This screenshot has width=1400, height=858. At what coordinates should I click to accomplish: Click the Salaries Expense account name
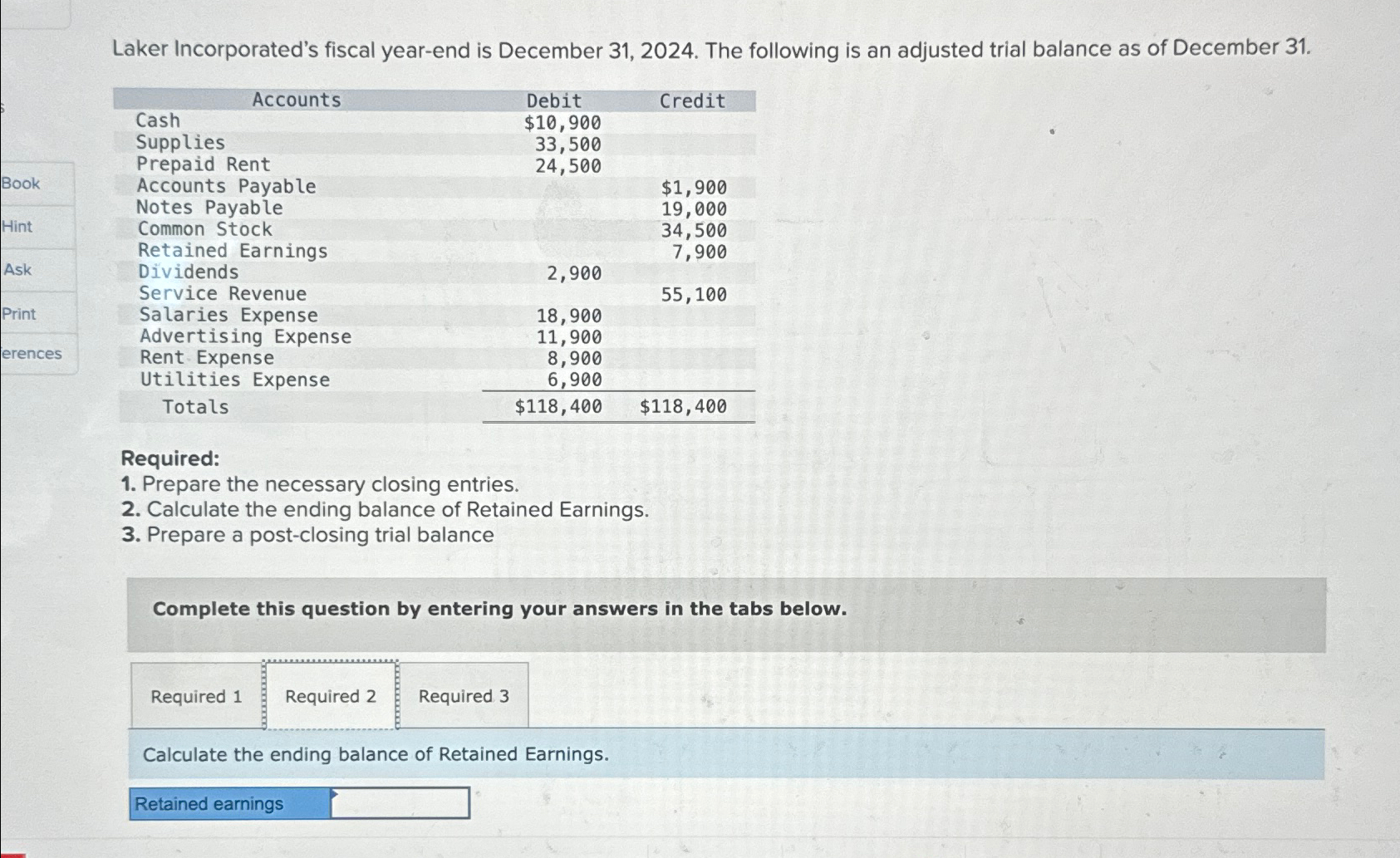tap(228, 316)
